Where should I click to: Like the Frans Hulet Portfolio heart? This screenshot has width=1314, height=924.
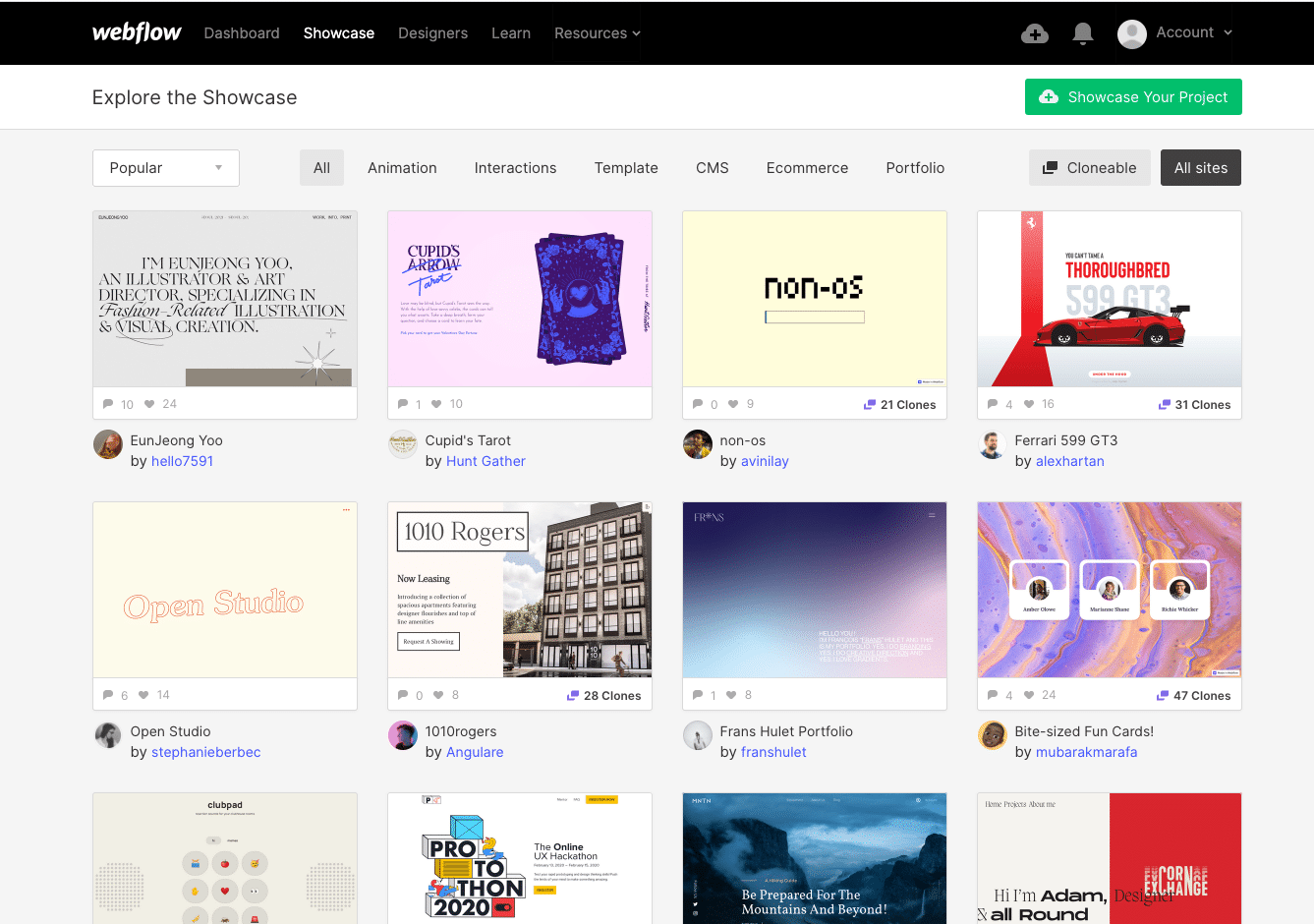click(x=731, y=695)
